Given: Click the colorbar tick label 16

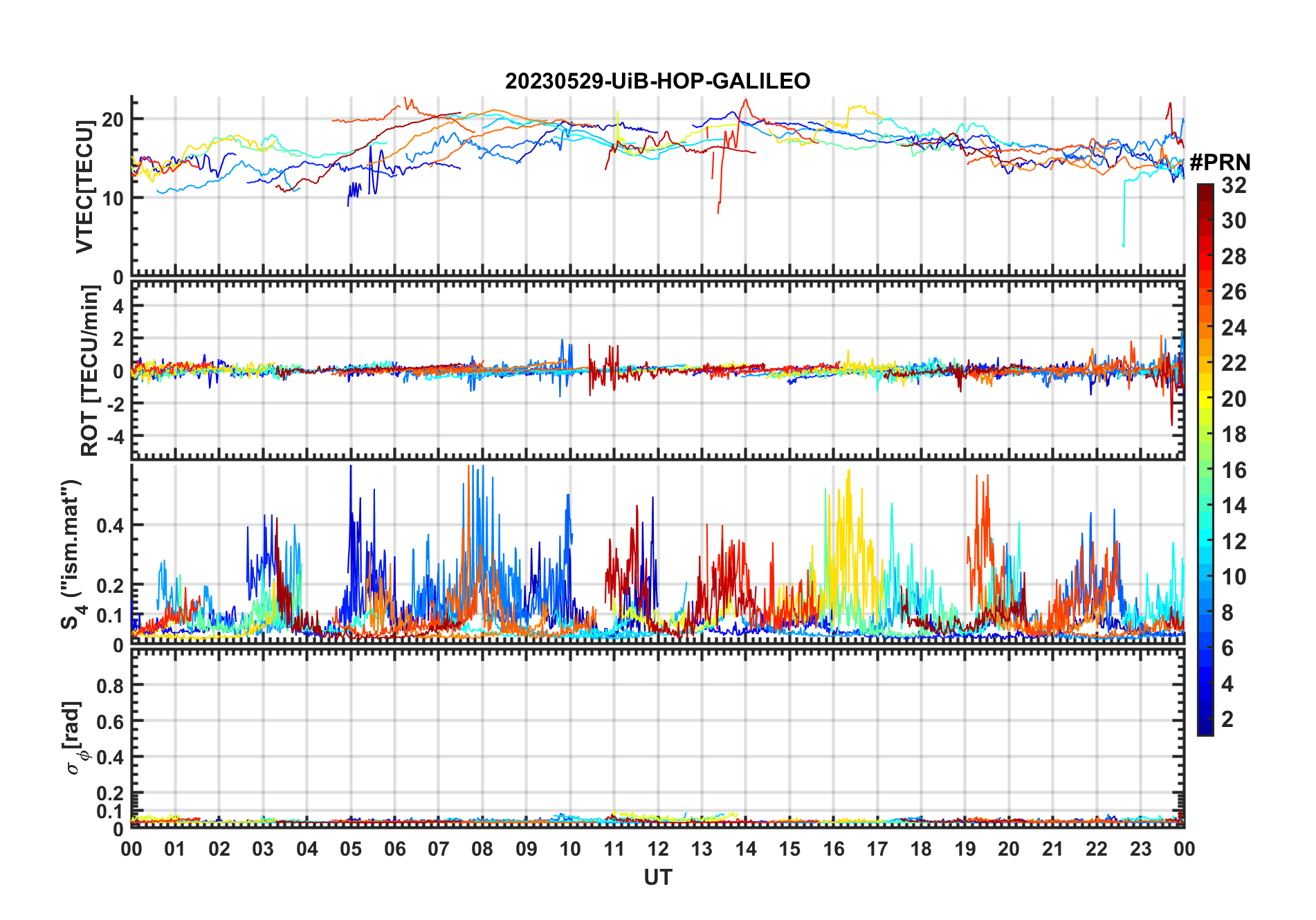Looking at the screenshot, I should 1234,470.
